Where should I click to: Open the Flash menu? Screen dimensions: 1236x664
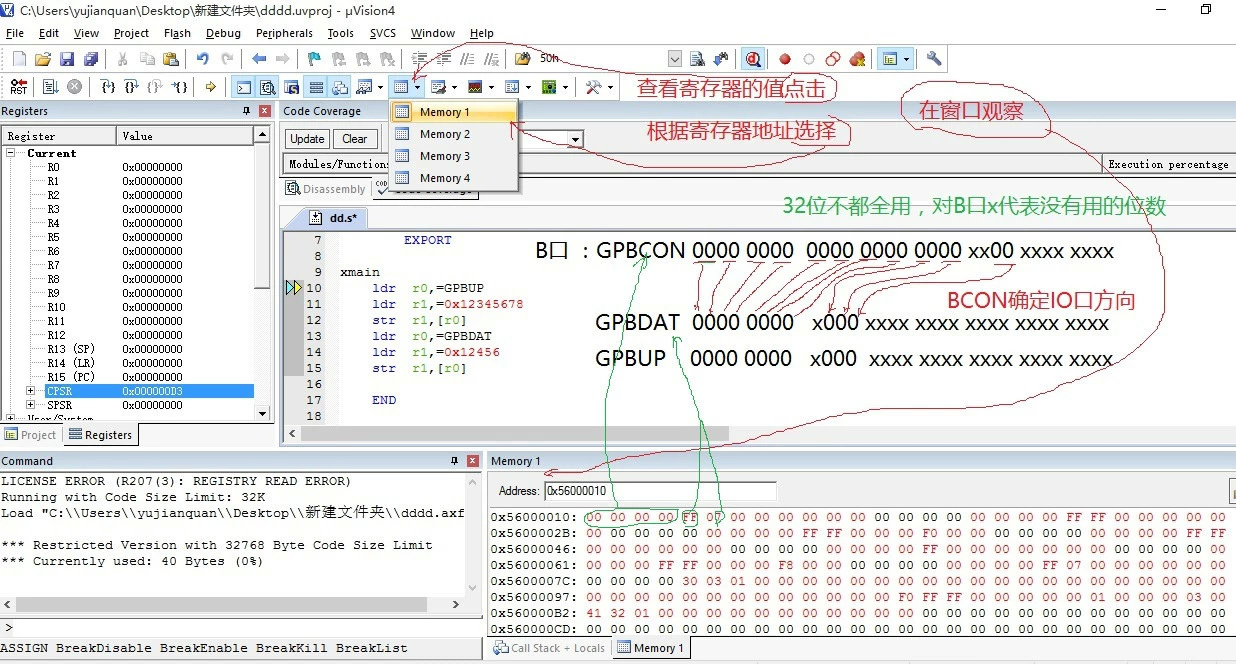click(177, 33)
